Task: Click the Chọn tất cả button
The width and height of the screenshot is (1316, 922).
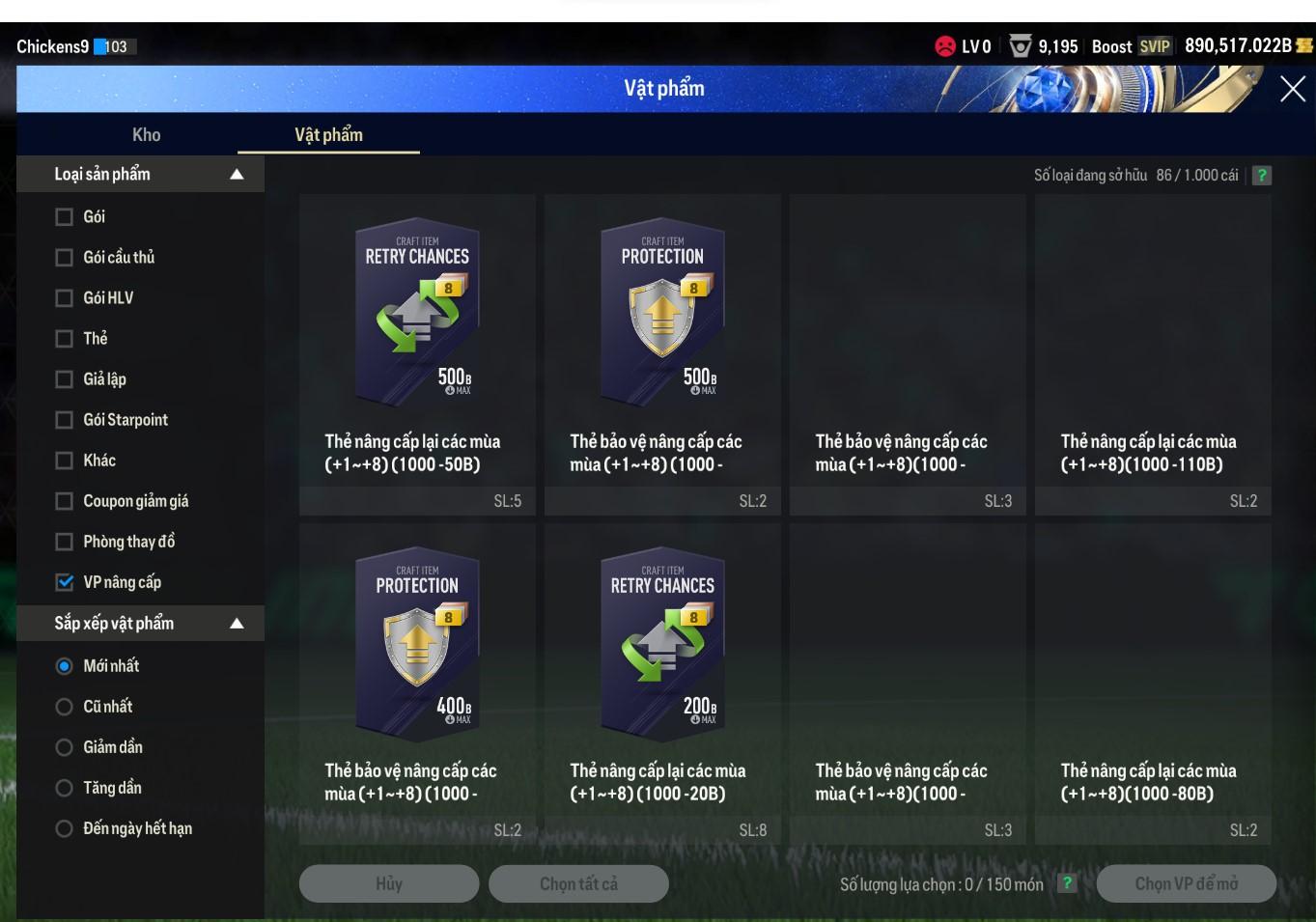Action: 578,883
